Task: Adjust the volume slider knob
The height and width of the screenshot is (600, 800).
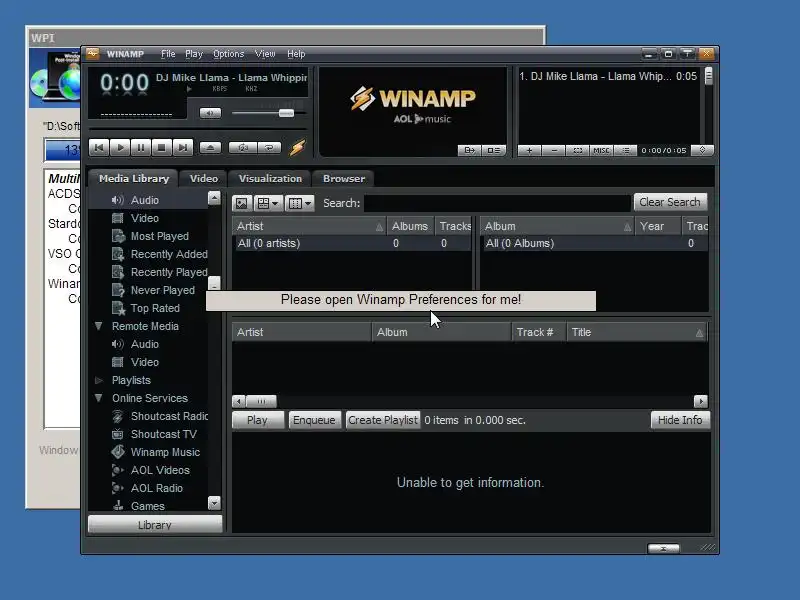Action: pos(286,113)
